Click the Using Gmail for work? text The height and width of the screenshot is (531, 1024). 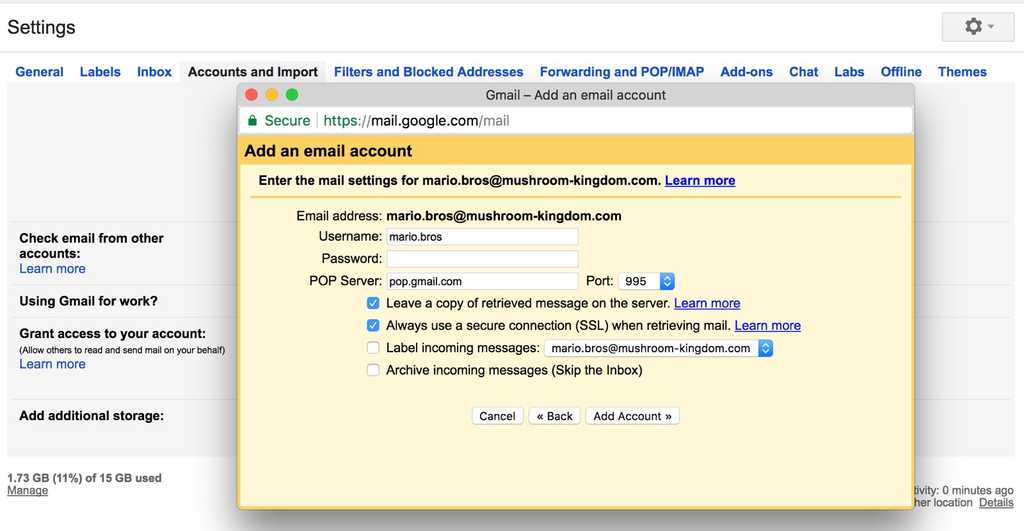click(x=88, y=301)
